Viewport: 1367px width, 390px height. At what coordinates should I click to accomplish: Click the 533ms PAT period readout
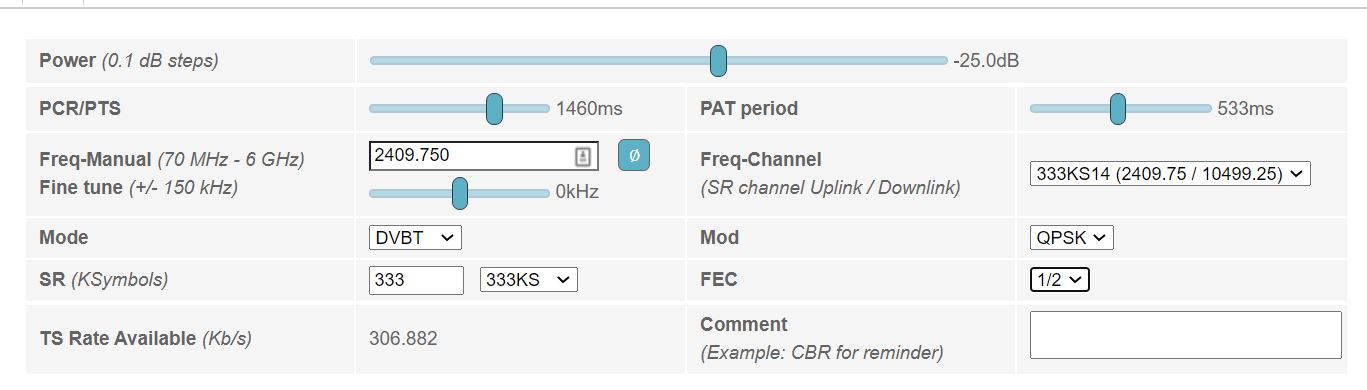click(x=1246, y=109)
